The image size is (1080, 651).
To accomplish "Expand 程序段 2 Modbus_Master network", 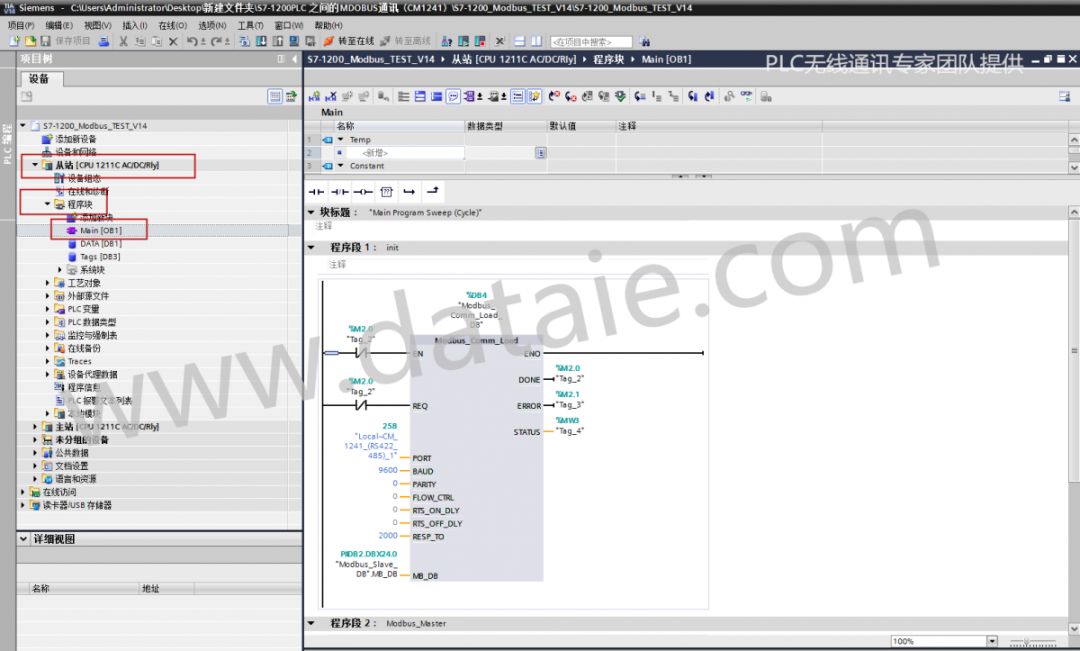I will click(311, 623).
